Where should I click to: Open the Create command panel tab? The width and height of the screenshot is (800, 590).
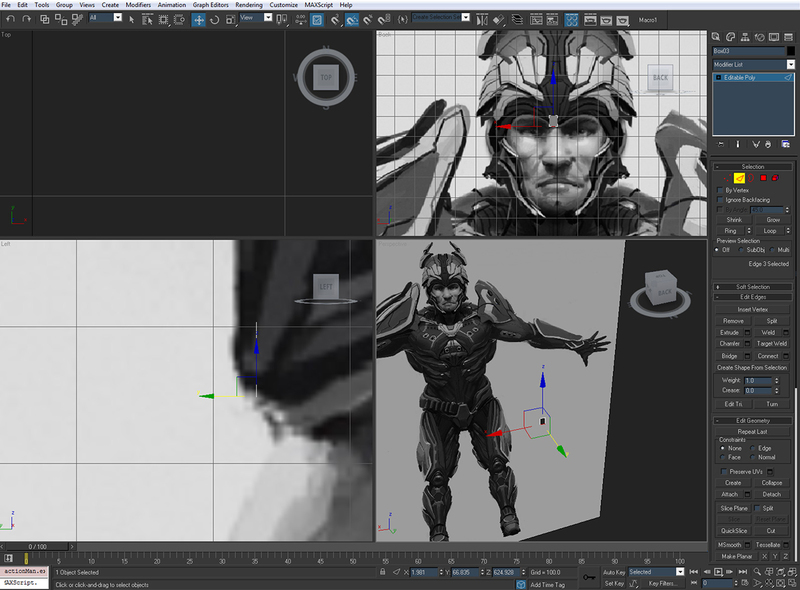[716, 37]
